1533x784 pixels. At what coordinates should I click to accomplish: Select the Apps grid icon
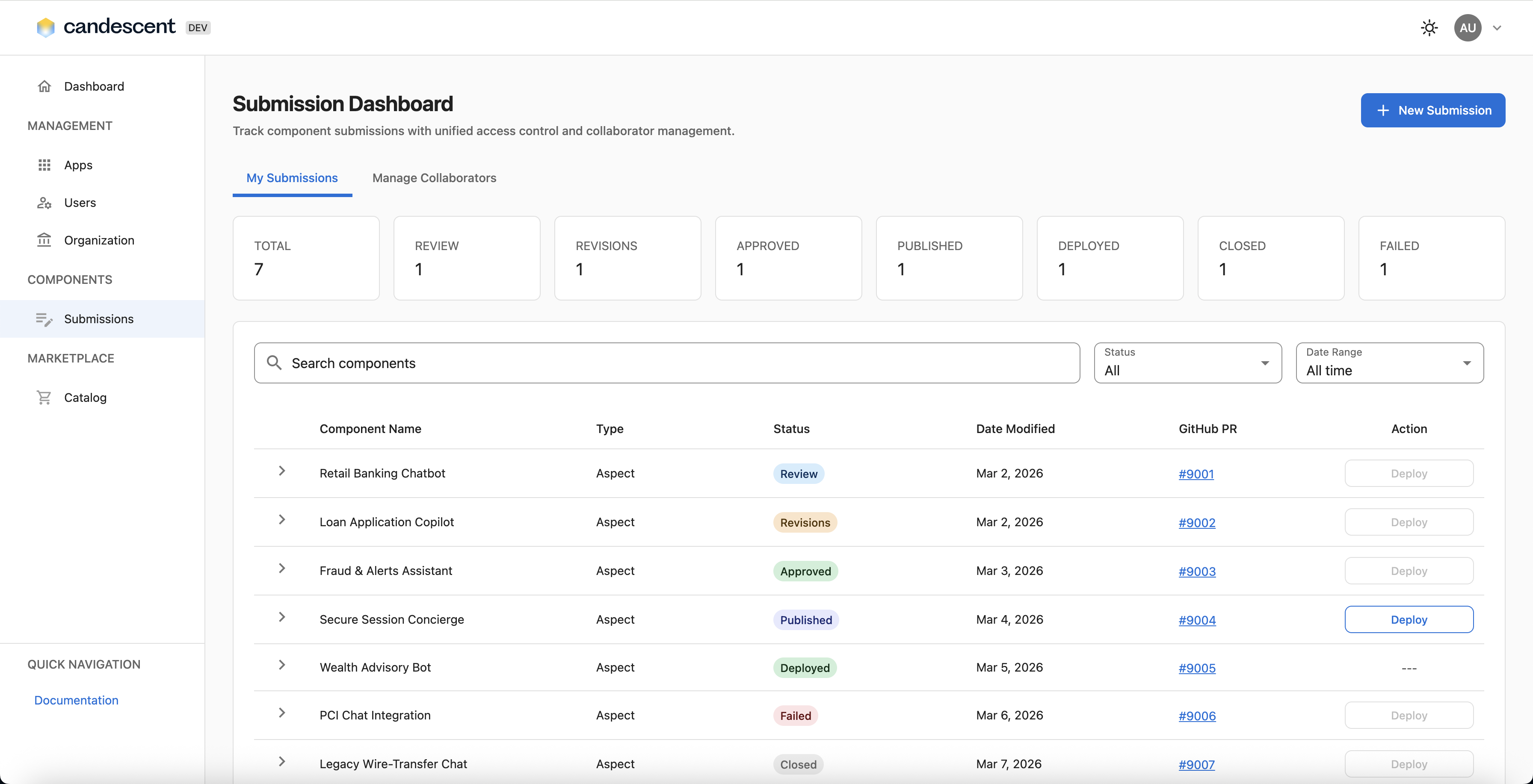click(x=44, y=165)
